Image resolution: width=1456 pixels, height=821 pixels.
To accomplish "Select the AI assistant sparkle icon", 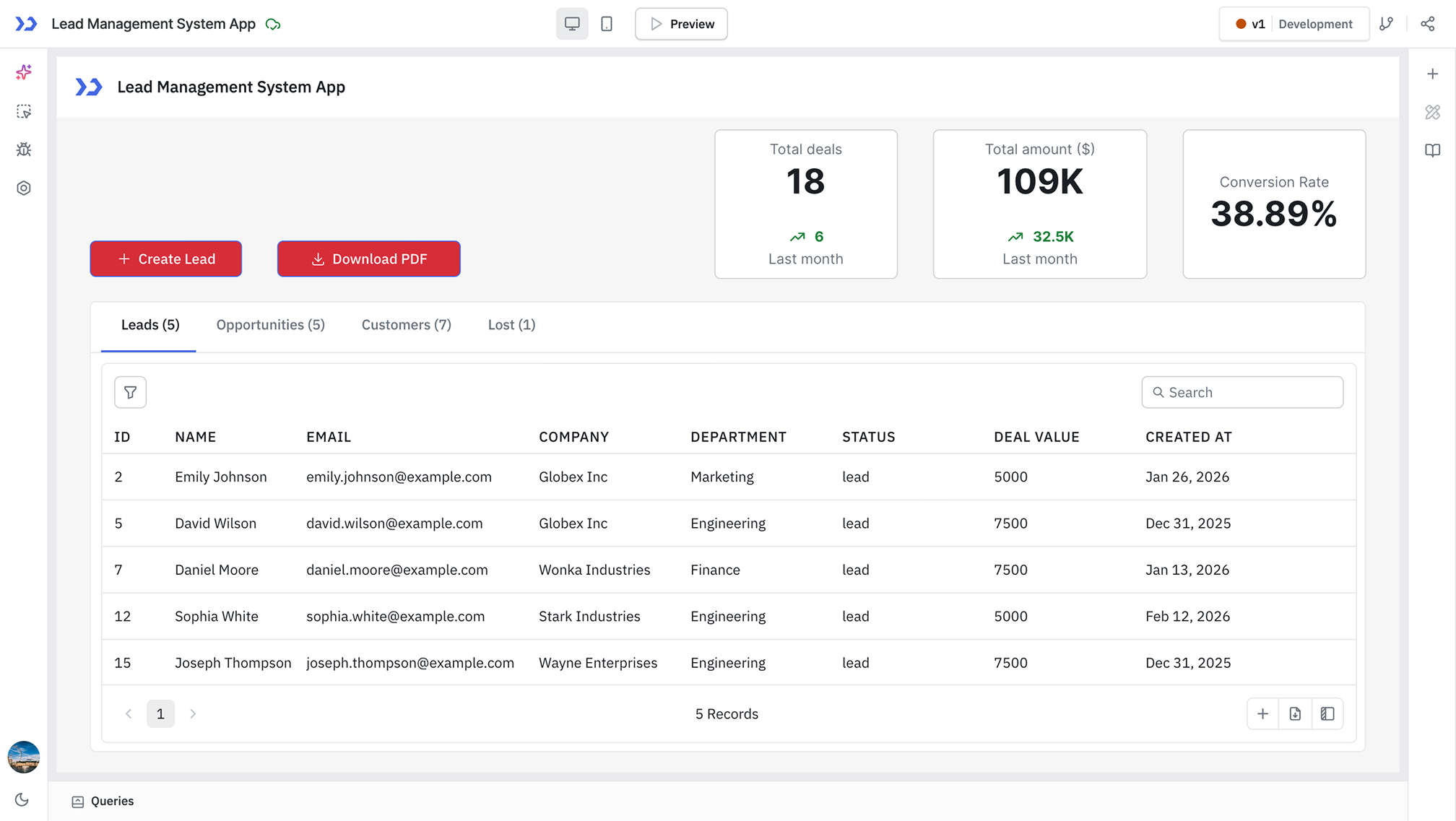I will 24,72.
